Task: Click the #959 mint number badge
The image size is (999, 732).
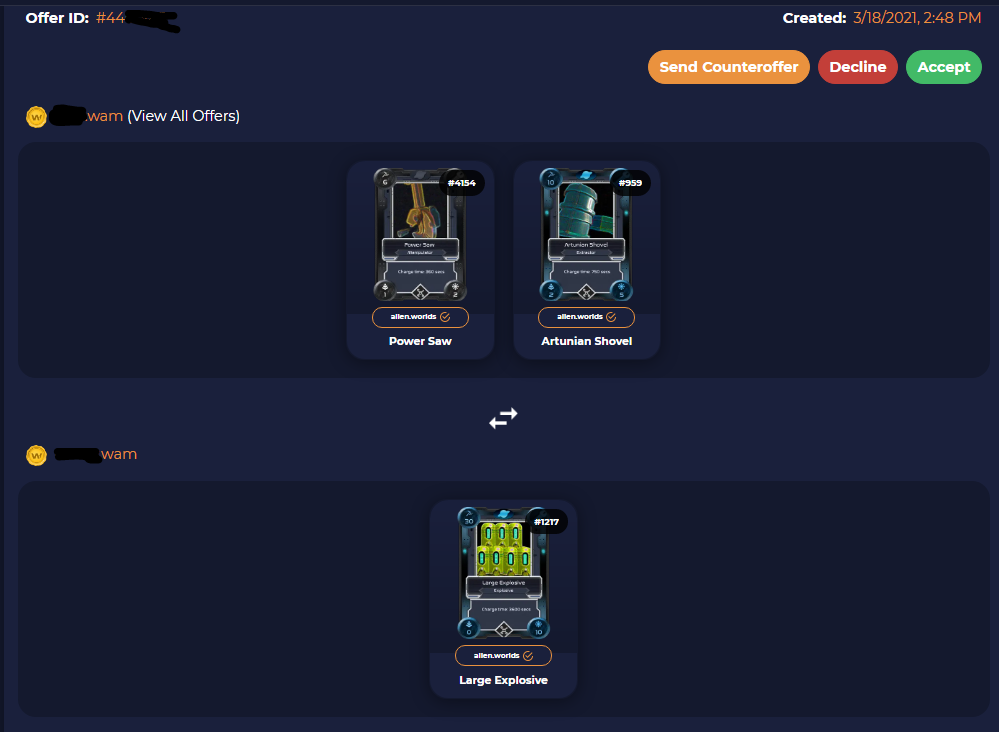Action: click(630, 183)
